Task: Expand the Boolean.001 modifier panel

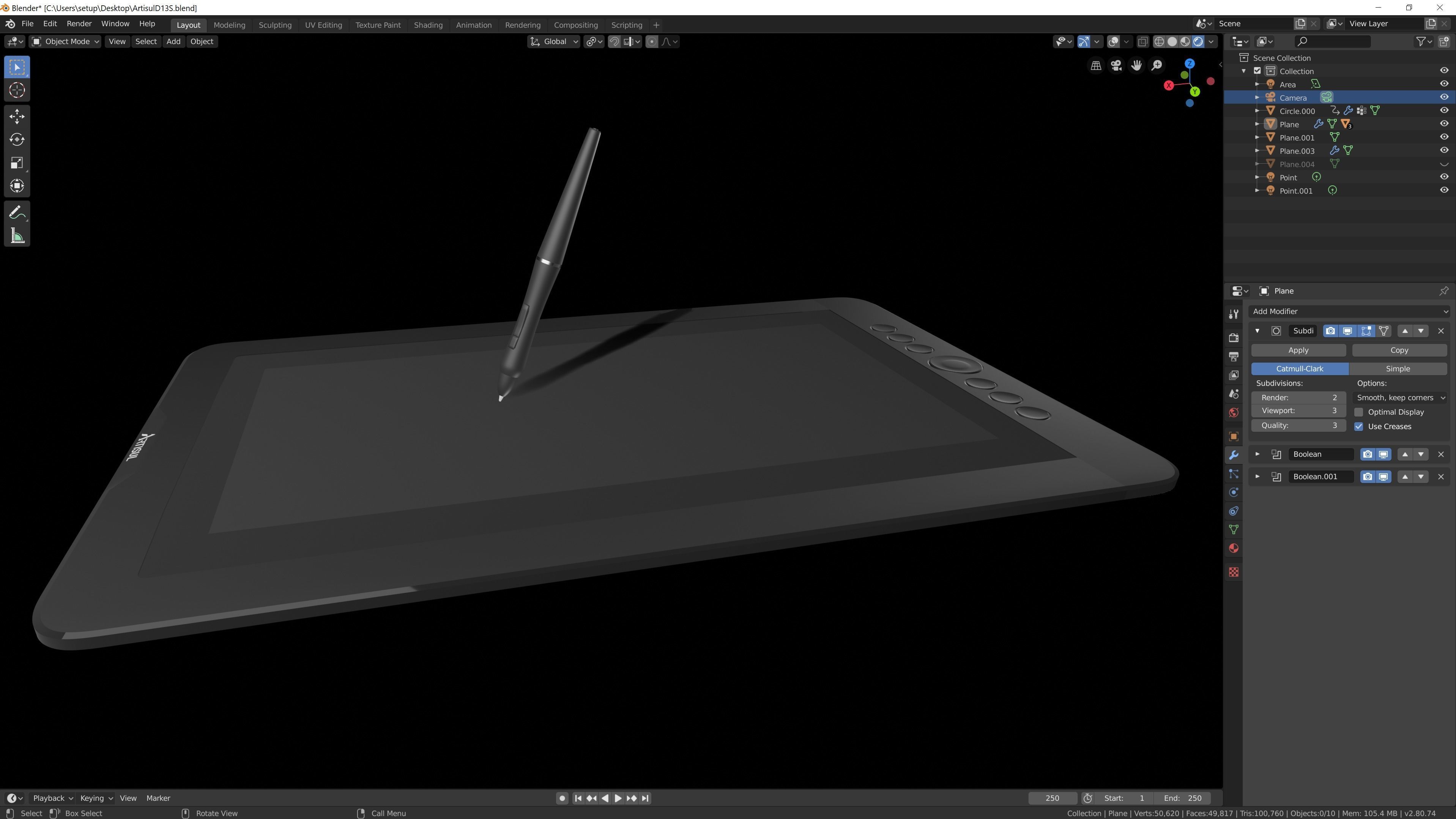Action: coord(1257,477)
